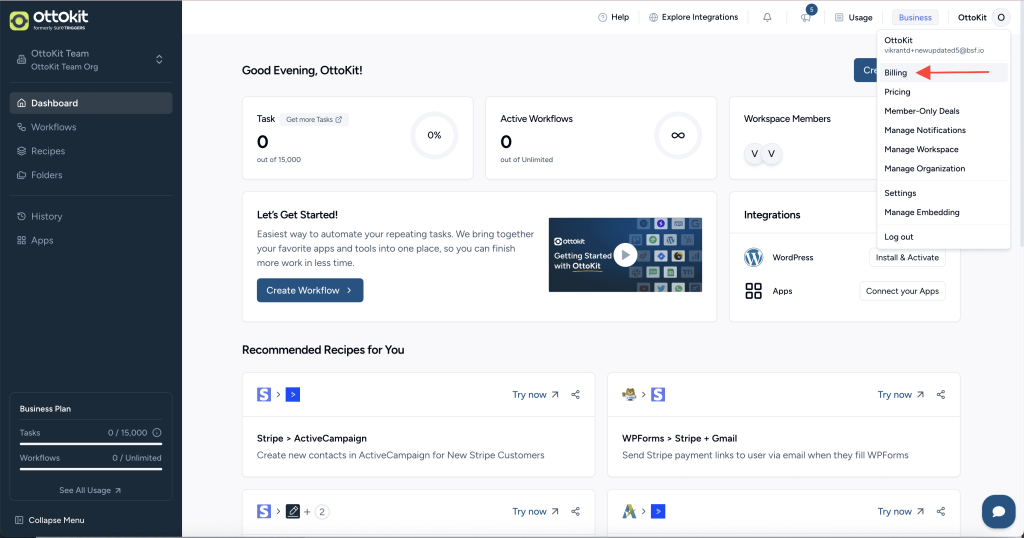Select Billing from the account menu
Image resolution: width=1024 pixels, height=538 pixels.
[896, 73]
